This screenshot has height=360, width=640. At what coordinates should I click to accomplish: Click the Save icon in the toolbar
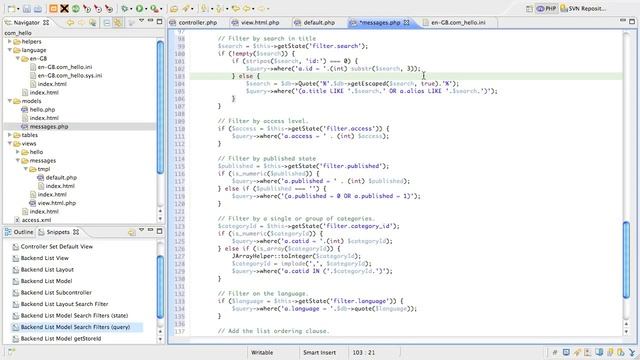(27, 9)
